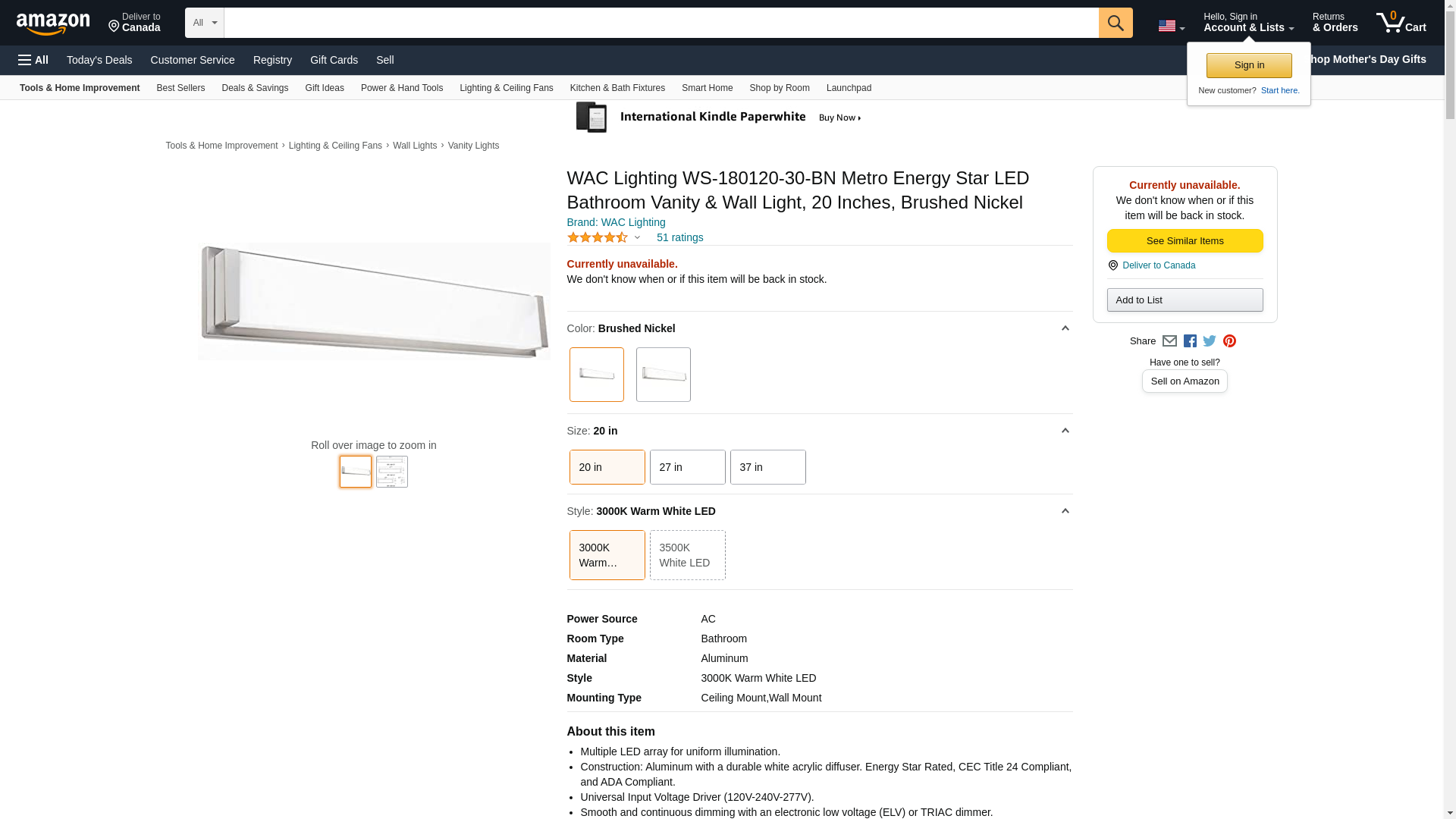Share via email envelope icon
The height and width of the screenshot is (819, 1456).
1169,341
